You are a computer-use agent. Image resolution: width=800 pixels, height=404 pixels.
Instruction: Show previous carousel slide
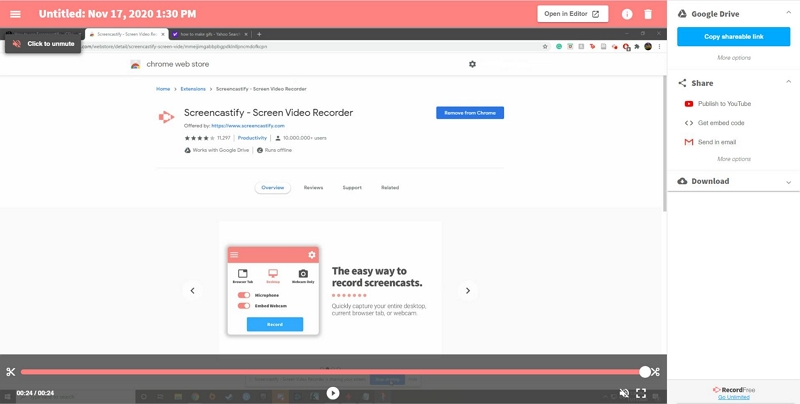coord(192,291)
